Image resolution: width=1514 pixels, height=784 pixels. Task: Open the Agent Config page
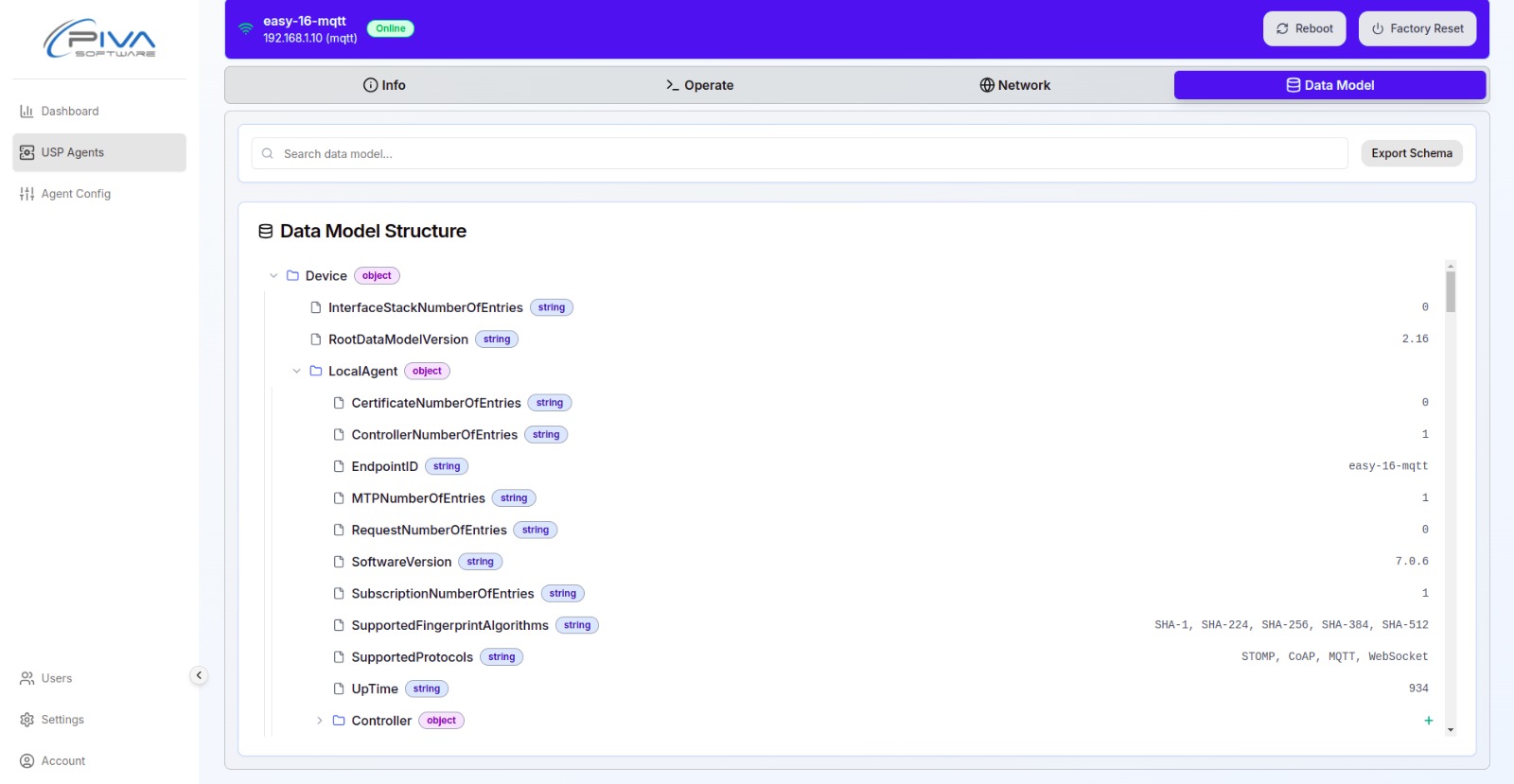coord(76,194)
